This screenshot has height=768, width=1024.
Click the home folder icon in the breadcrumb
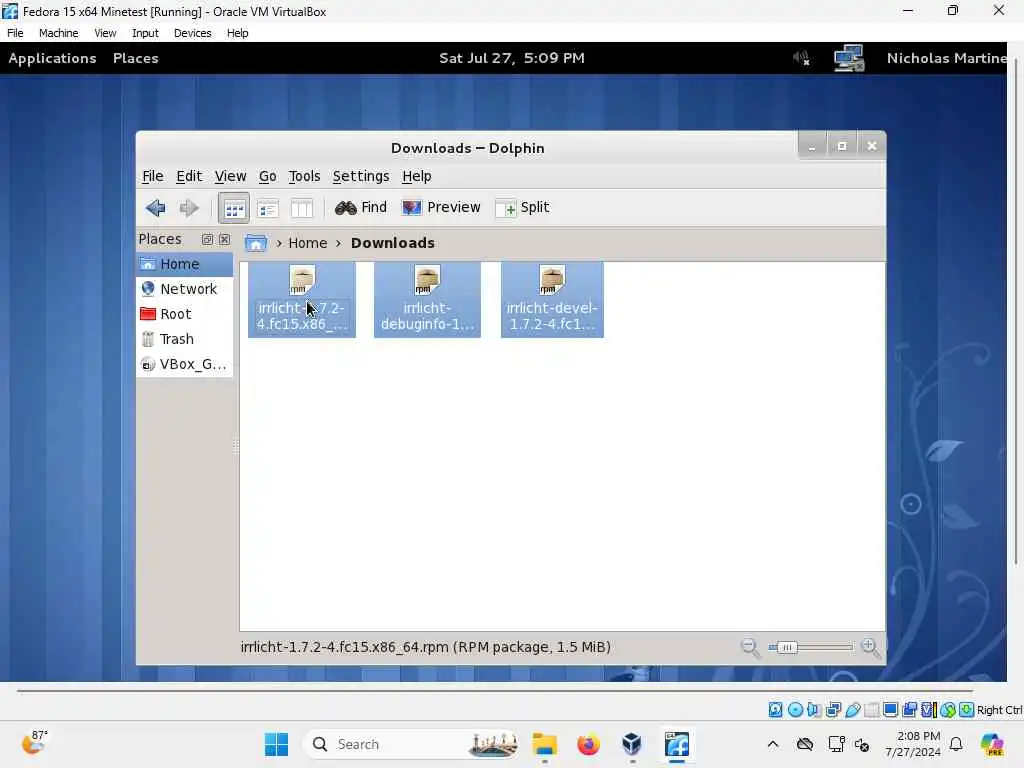pos(256,243)
